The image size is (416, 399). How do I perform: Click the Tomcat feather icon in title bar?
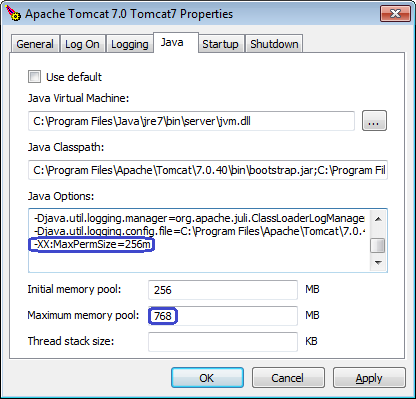pyautogui.click(x=13, y=13)
